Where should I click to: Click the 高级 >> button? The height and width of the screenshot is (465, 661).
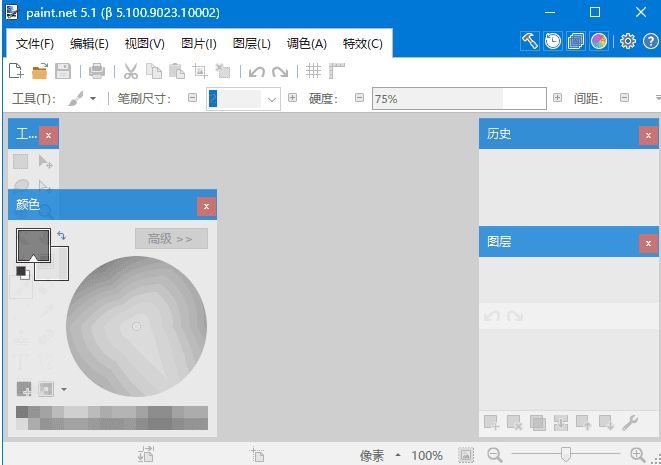[171, 239]
